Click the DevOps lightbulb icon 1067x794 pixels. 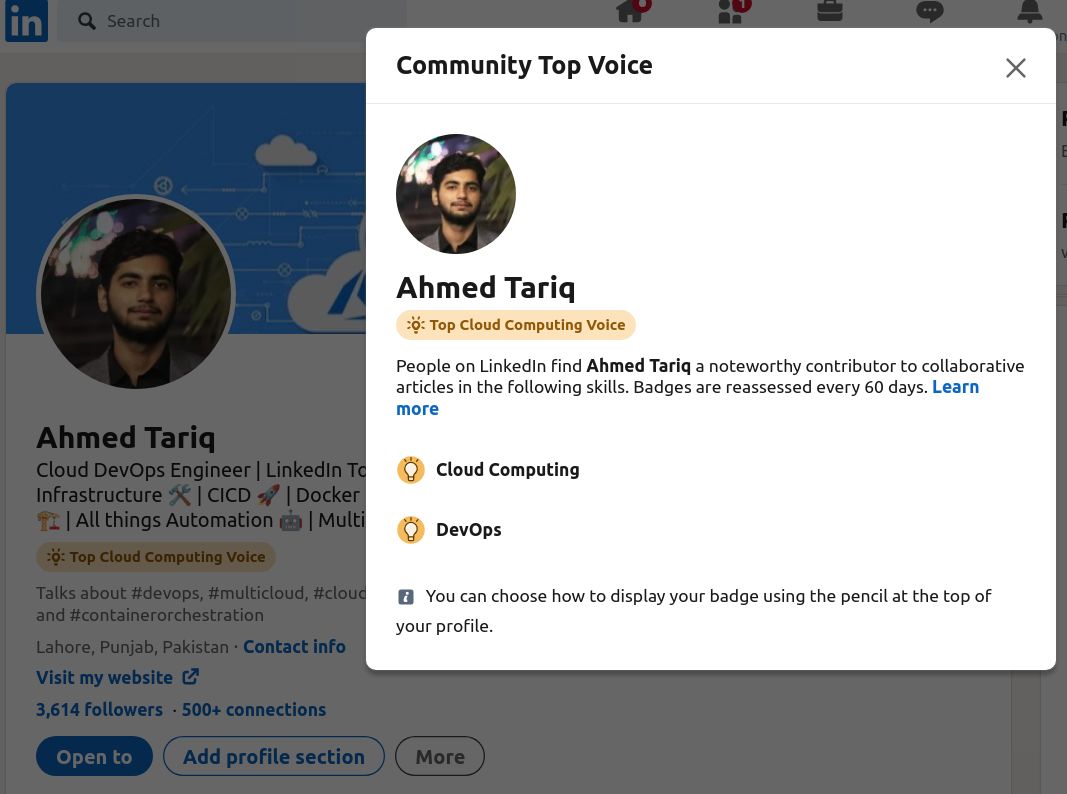click(410, 529)
